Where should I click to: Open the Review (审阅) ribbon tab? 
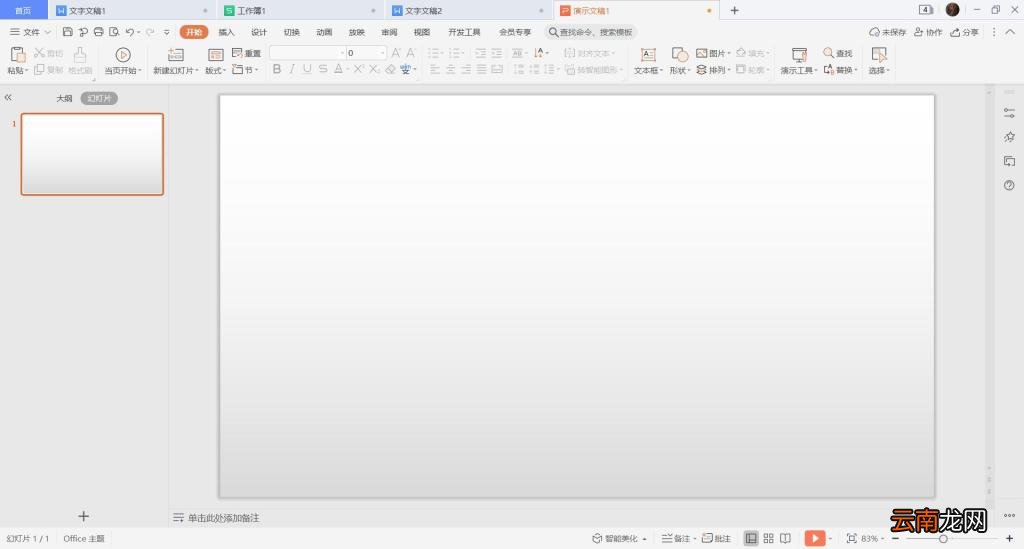coord(389,32)
